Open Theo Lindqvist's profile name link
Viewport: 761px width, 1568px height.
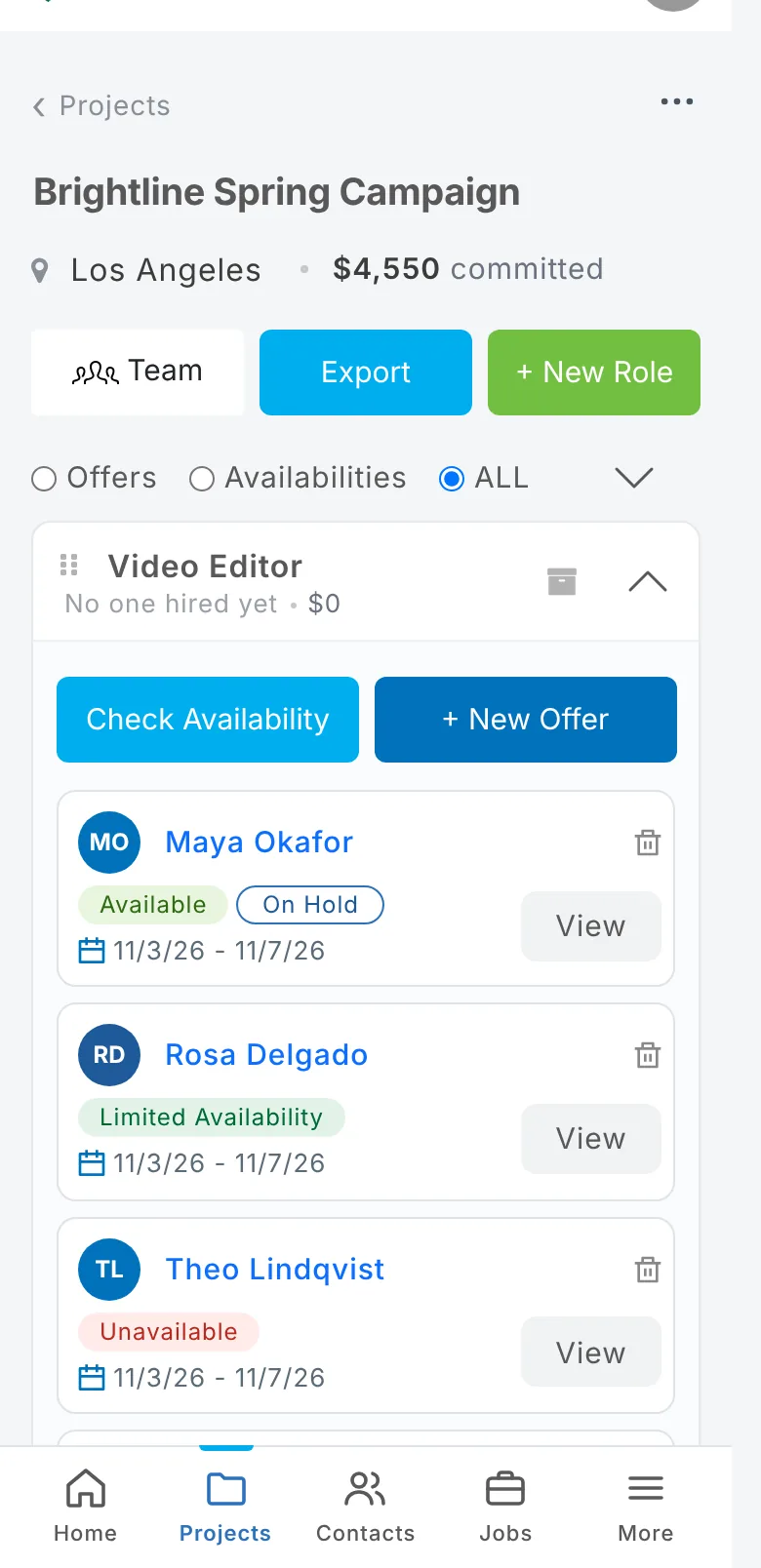[x=275, y=1270]
